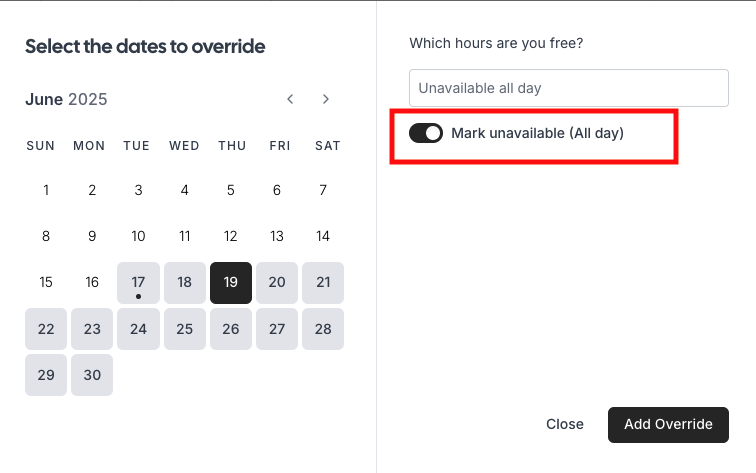The height and width of the screenshot is (473, 756).
Task: Select June 28 date cell
Action: tap(323, 329)
